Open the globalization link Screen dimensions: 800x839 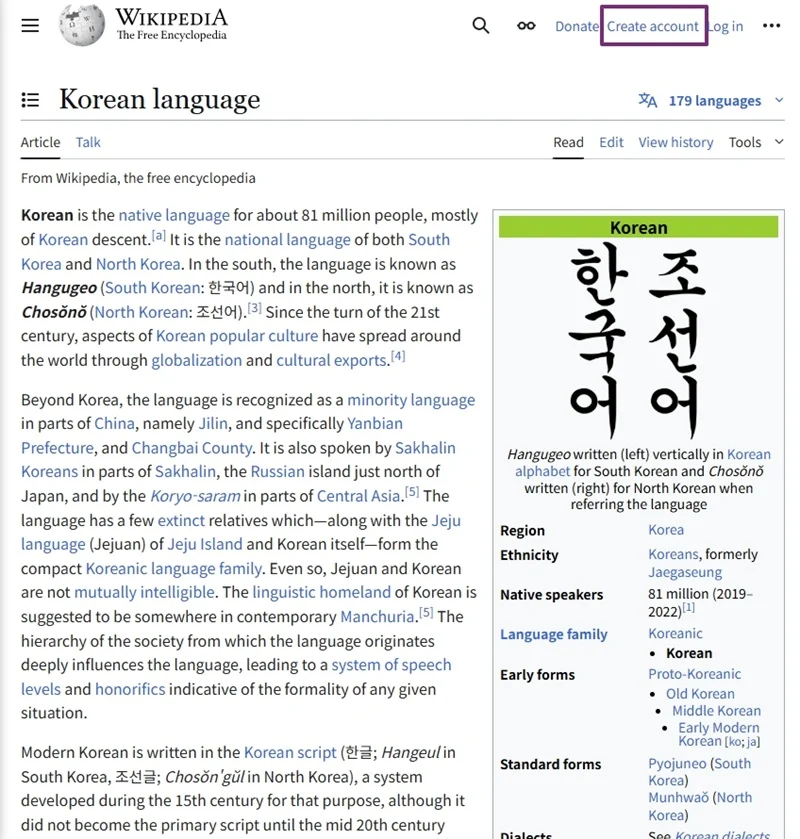coord(196,361)
